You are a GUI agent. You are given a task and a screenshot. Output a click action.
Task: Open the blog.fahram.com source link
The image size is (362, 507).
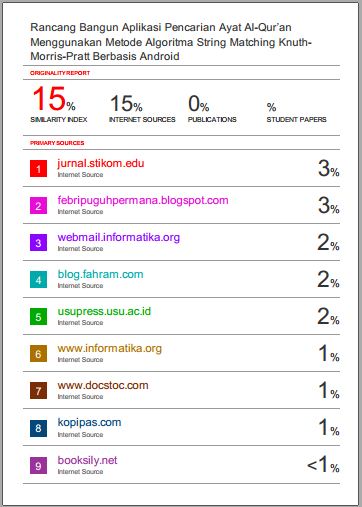tap(100, 275)
